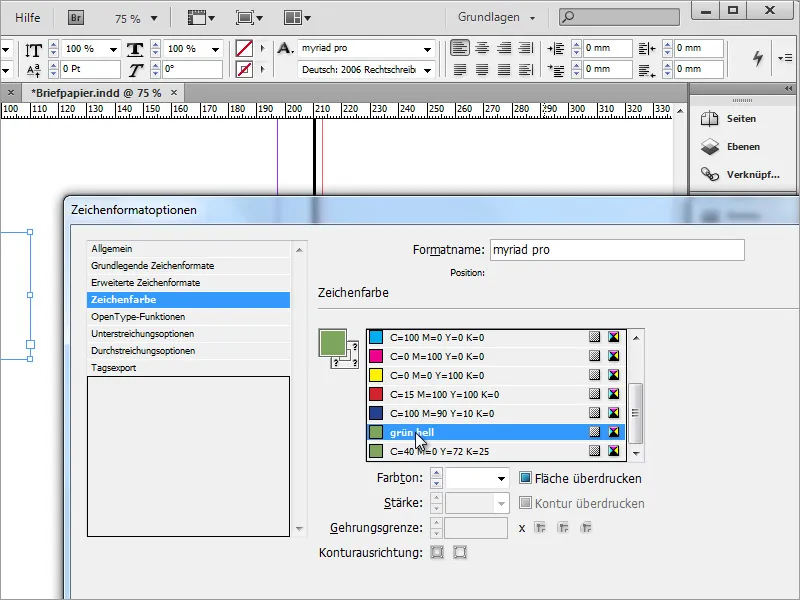Select OpenType-Funktionen category
Screen dimensions: 800x600
coord(188,316)
